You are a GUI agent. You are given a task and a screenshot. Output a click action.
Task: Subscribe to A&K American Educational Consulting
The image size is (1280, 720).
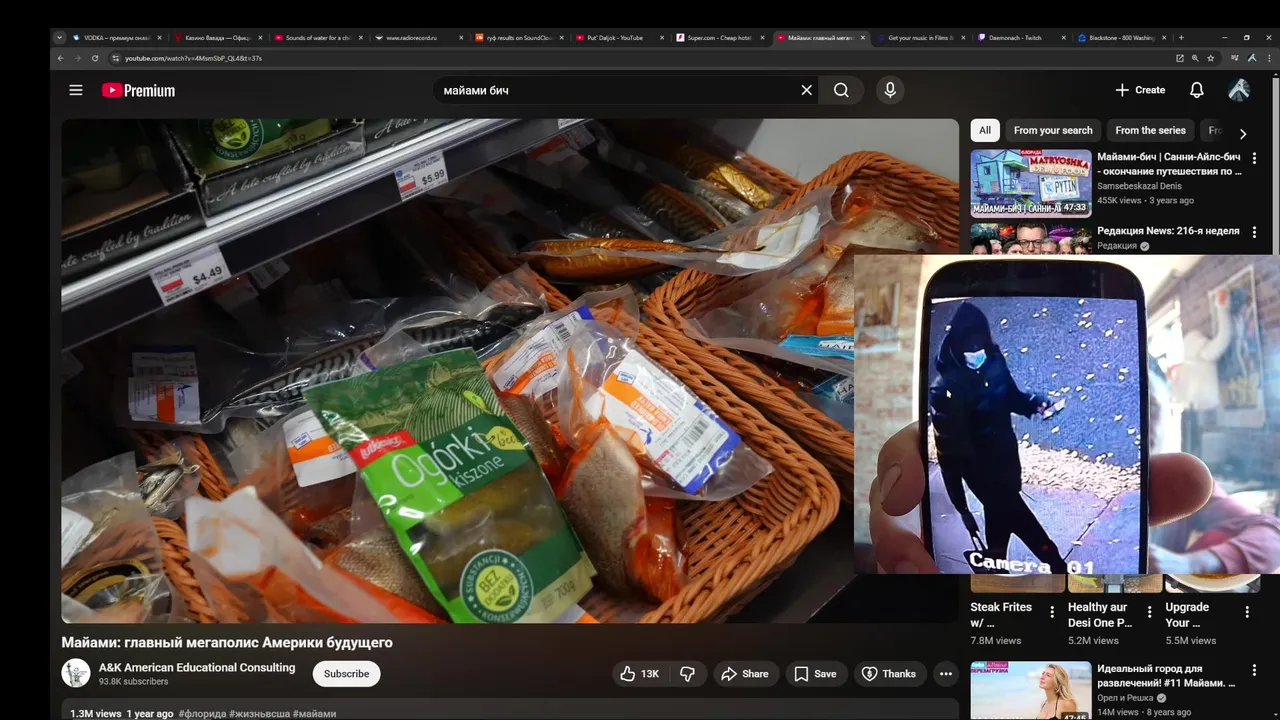point(347,674)
